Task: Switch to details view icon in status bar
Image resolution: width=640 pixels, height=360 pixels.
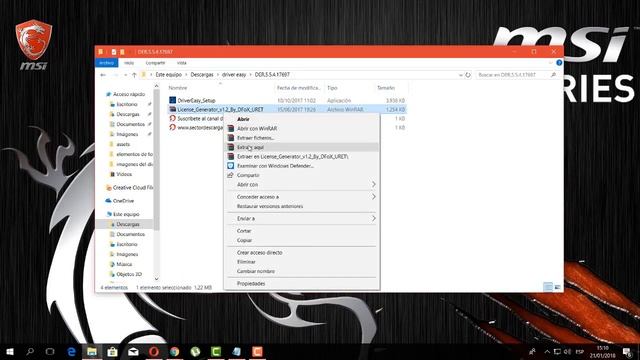Action: 548,287
